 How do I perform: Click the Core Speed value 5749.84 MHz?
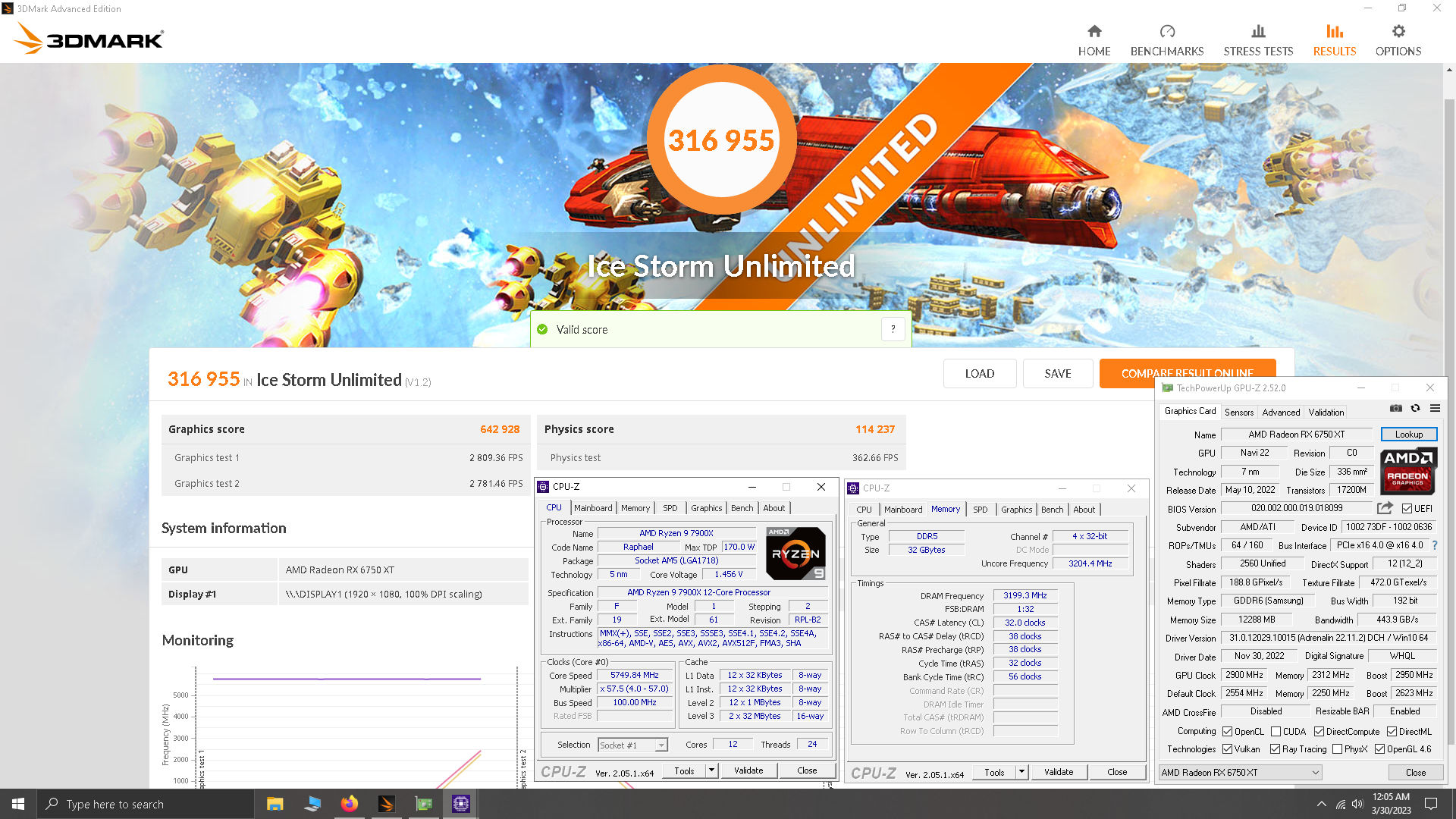tap(635, 675)
